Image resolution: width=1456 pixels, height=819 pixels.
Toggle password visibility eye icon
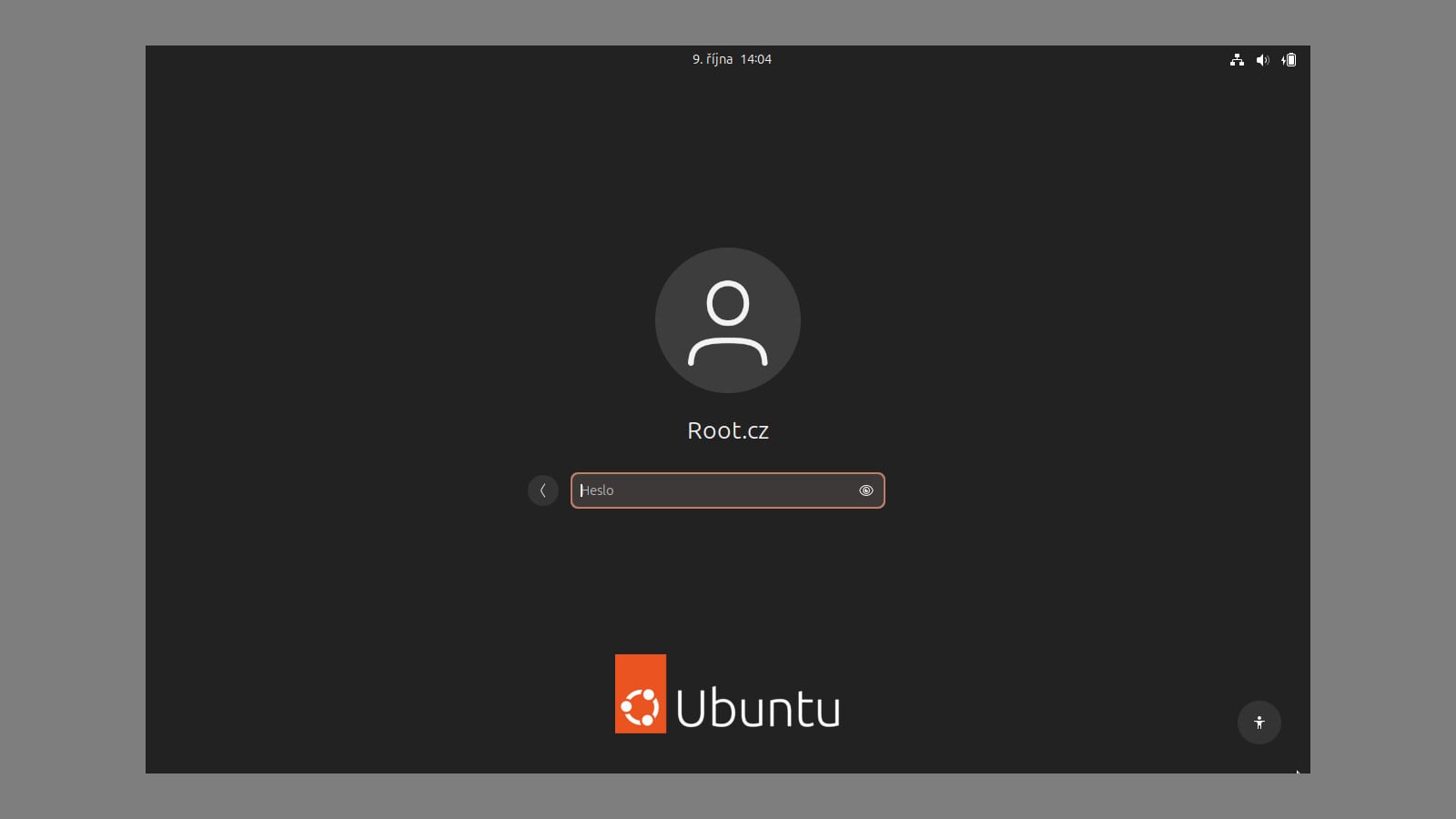[x=866, y=490]
